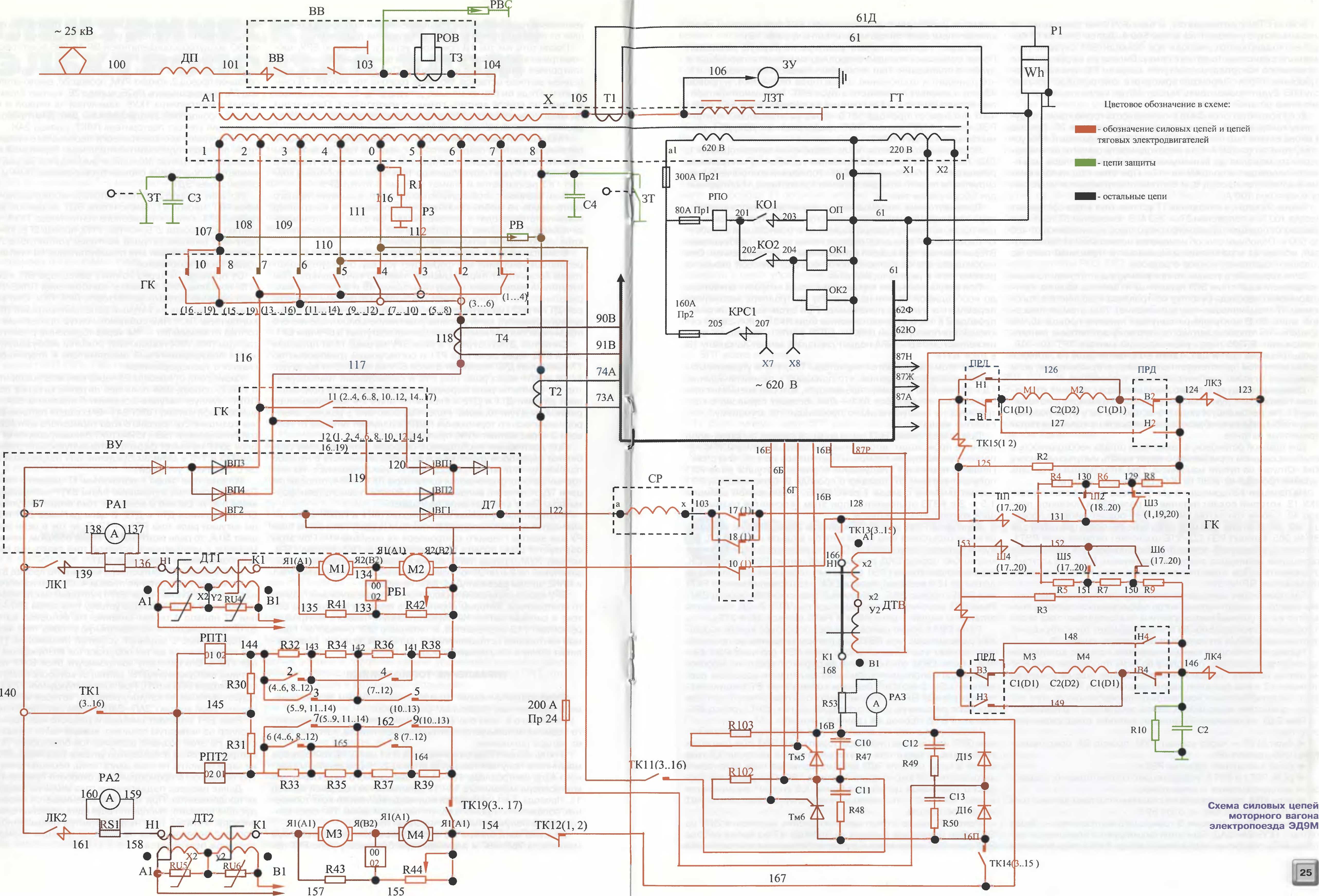Click the 'Тм5' thyristor label

[x=797, y=757]
